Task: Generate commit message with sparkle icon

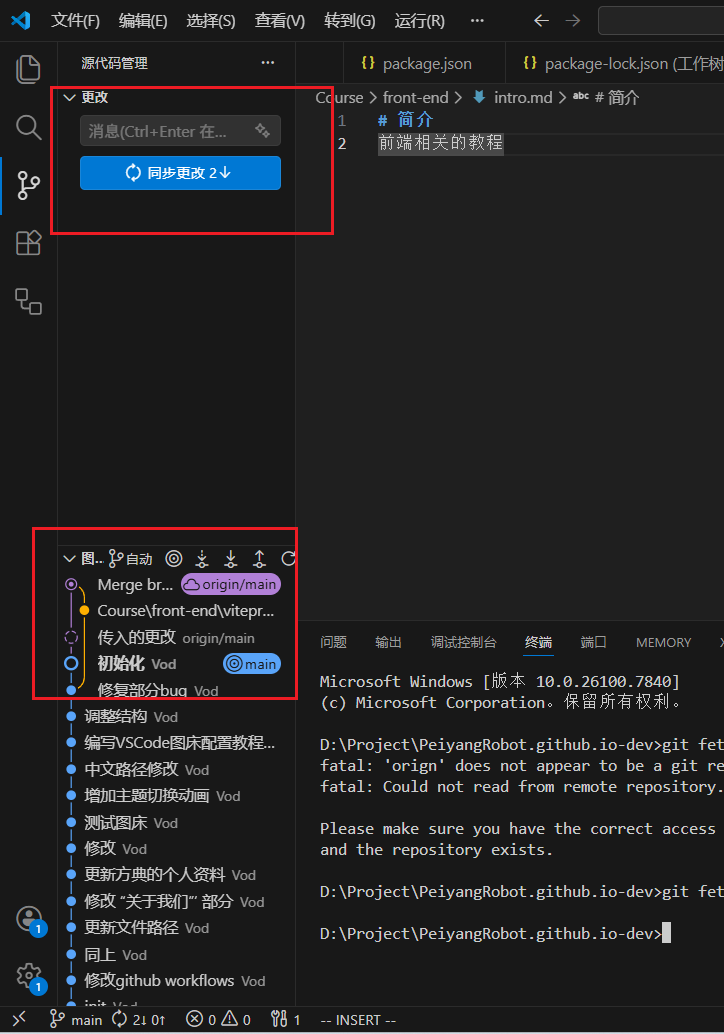Action: click(262, 131)
